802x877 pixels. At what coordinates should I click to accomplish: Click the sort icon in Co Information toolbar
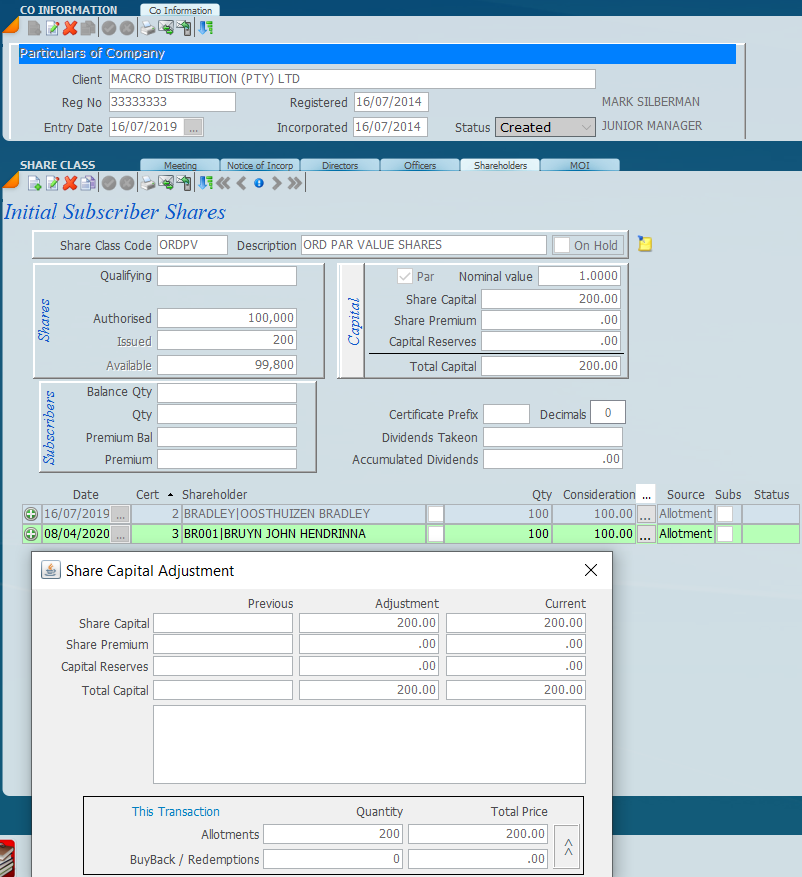coord(205,28)
